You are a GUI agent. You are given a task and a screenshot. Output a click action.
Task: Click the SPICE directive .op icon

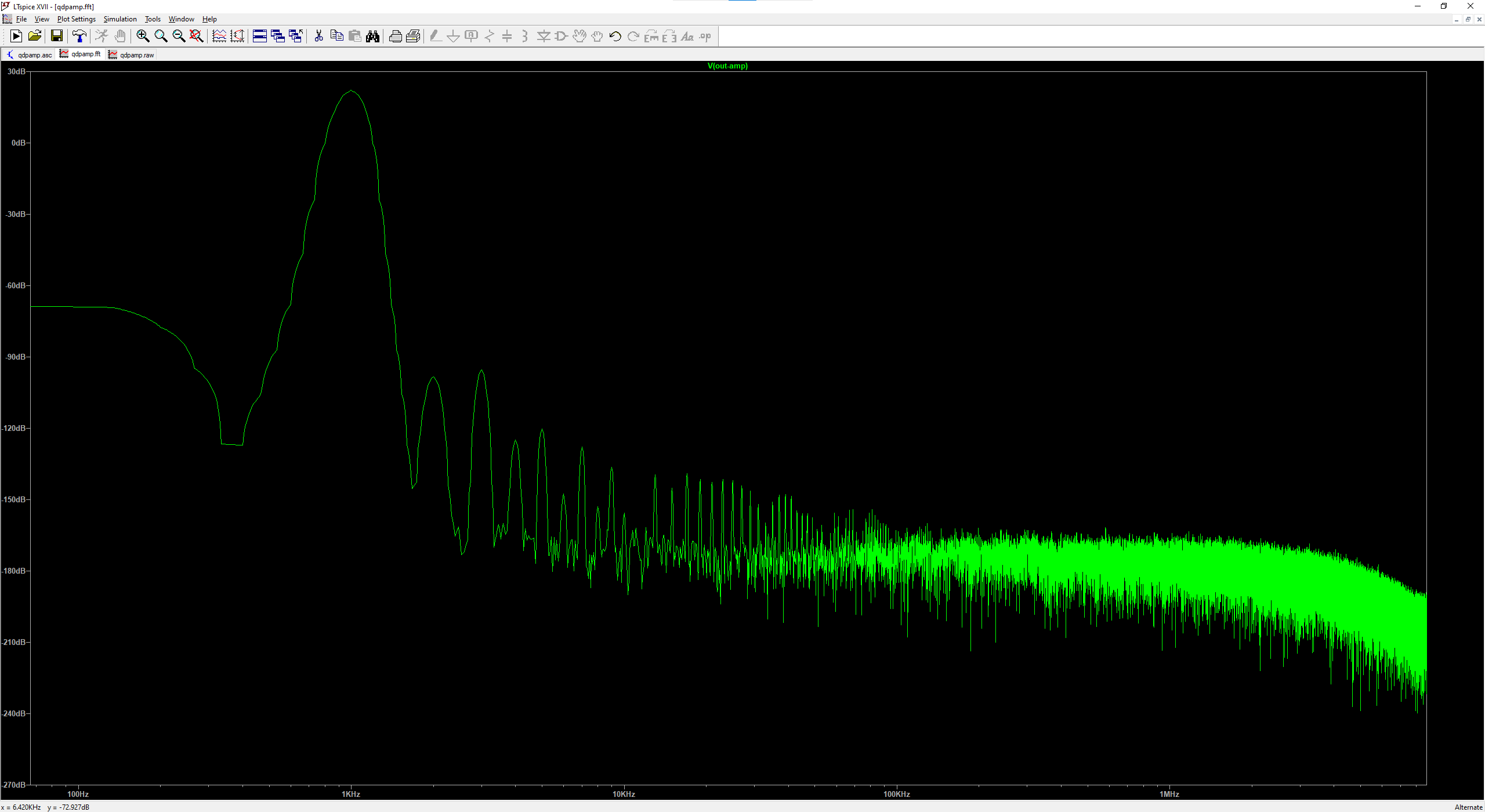(x=705, y=37)
